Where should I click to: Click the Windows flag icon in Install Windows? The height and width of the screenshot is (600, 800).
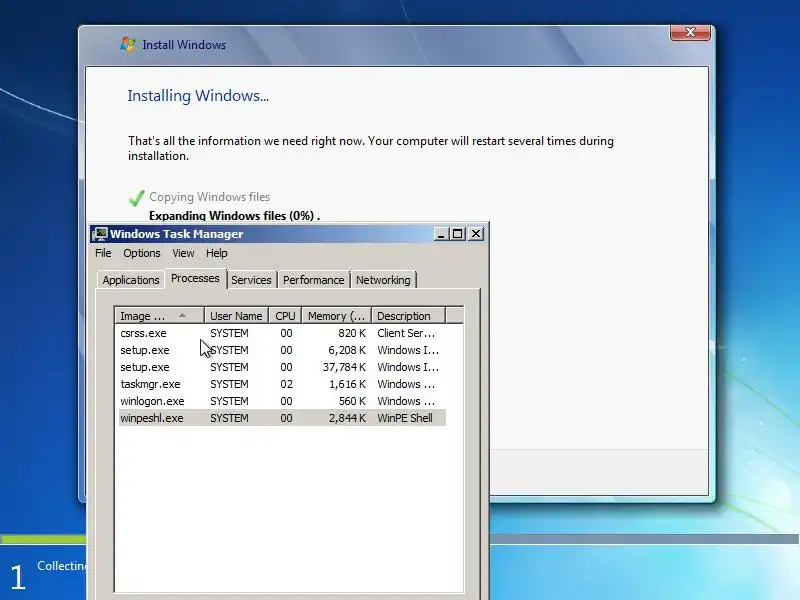[x=128, y=44]
